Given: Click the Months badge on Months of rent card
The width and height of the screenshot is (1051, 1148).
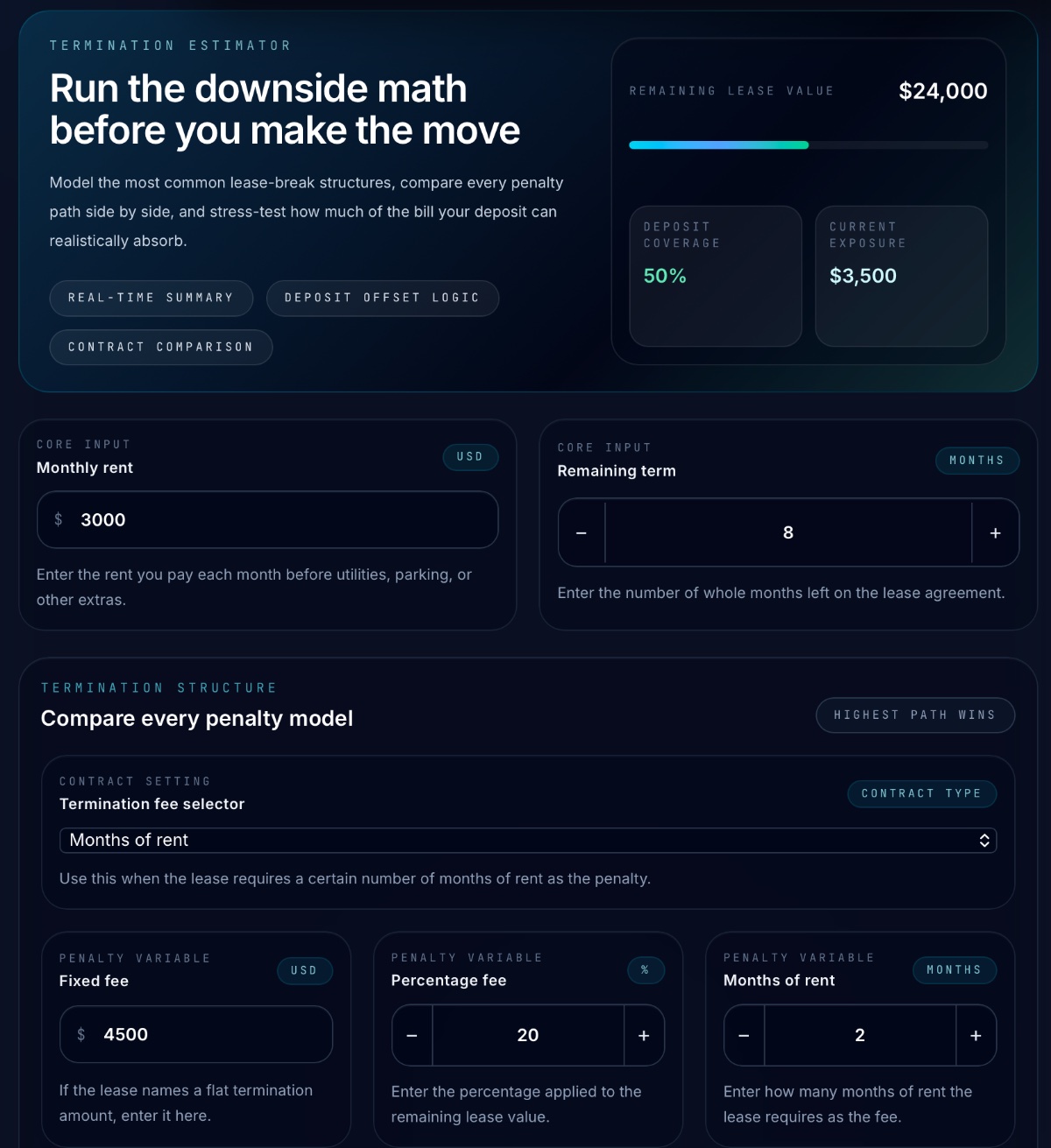Looking at the screenshot, I should pos(955,969).
